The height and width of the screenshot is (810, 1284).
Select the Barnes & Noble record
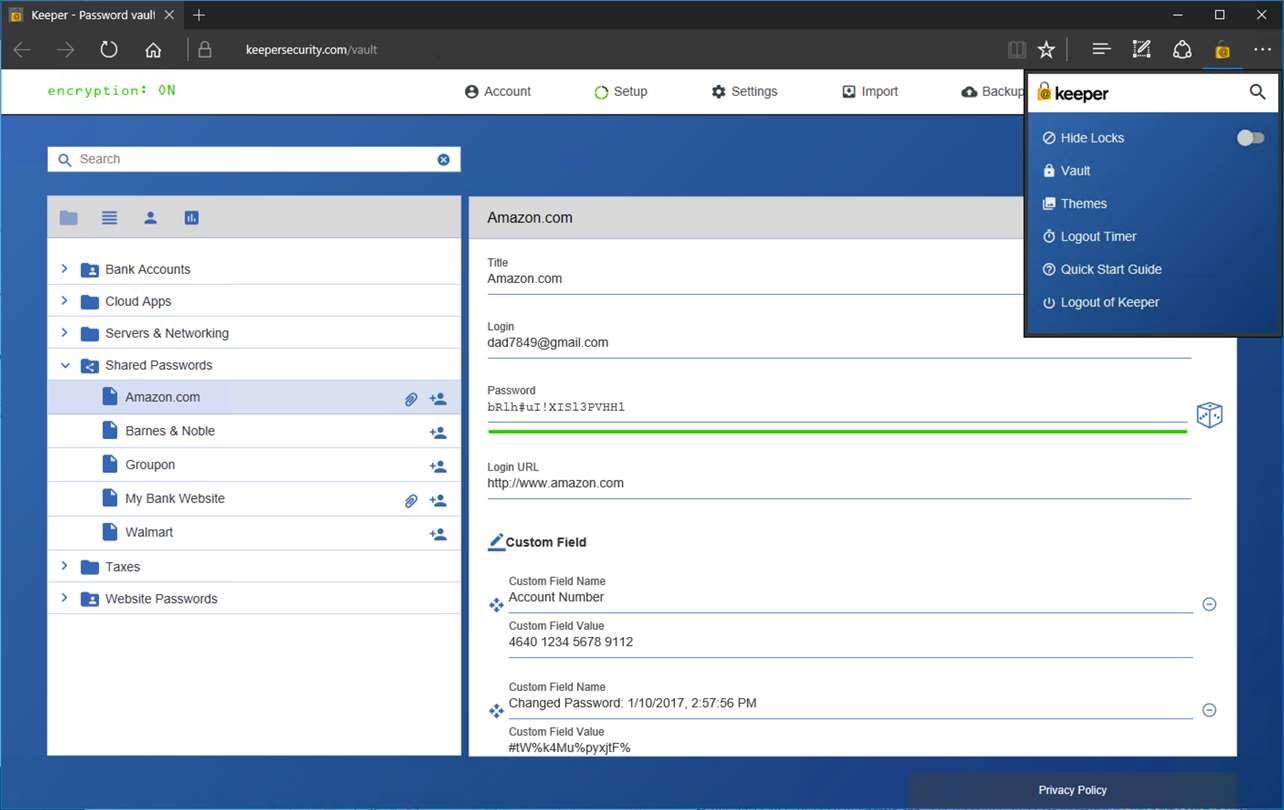point(254,431)
